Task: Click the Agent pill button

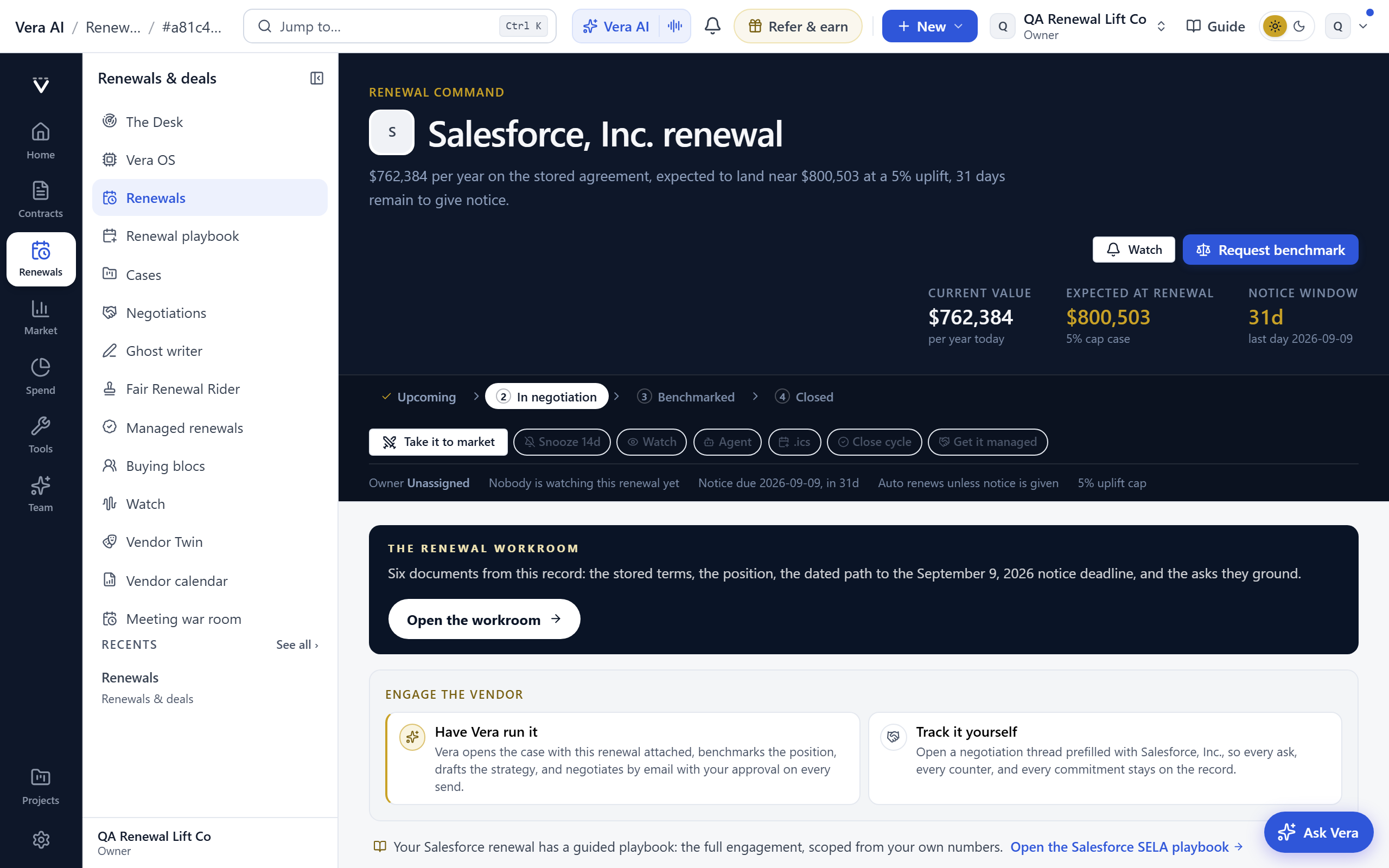Action: (x=727, y=442)
